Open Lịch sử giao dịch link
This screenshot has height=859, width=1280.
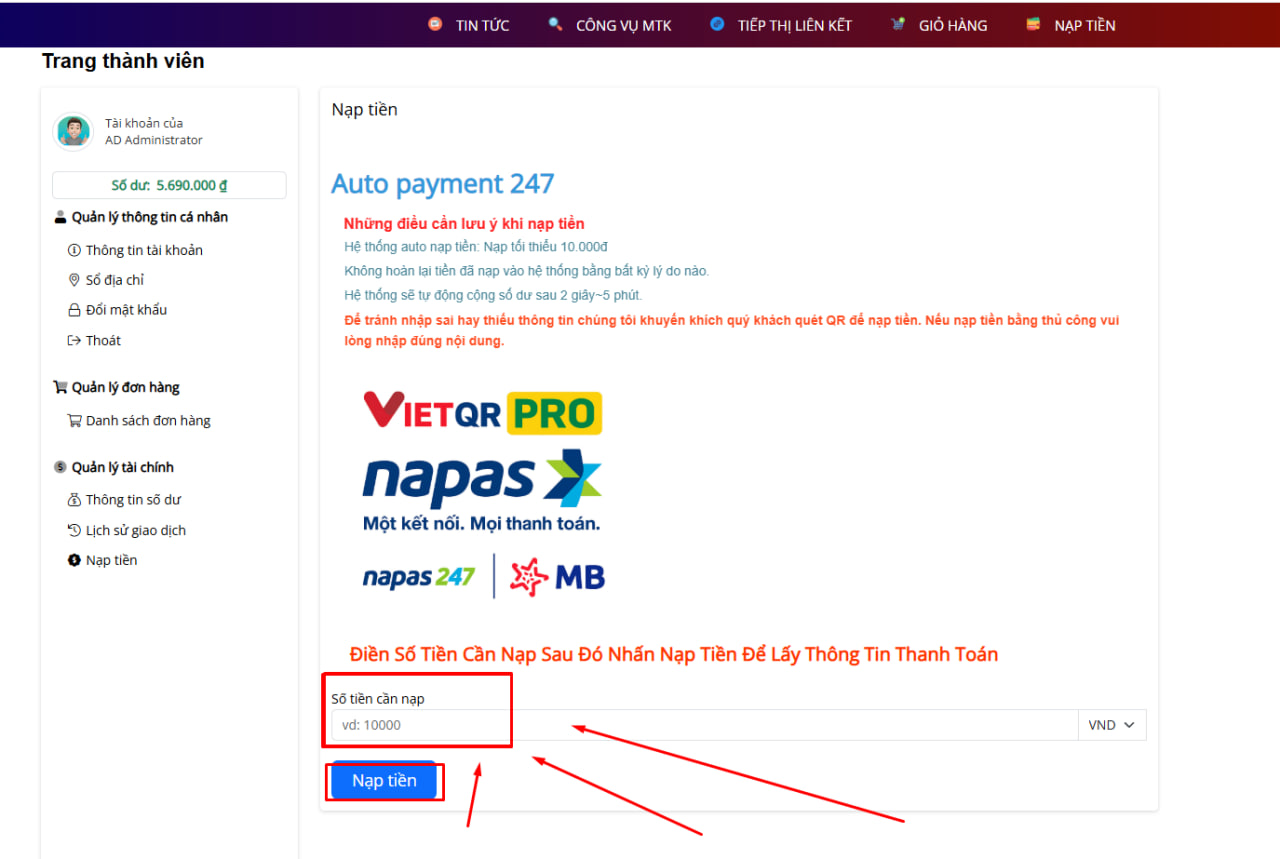[x=136, y=530]
